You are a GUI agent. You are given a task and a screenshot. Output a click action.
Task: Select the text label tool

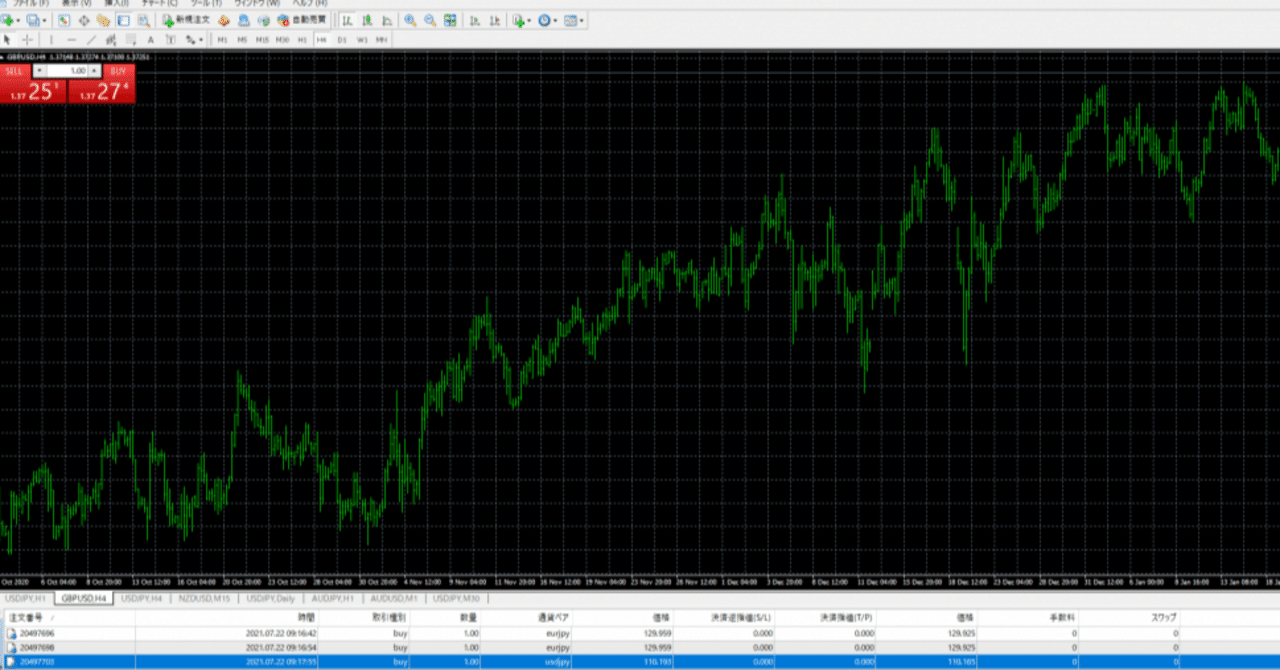170,39
